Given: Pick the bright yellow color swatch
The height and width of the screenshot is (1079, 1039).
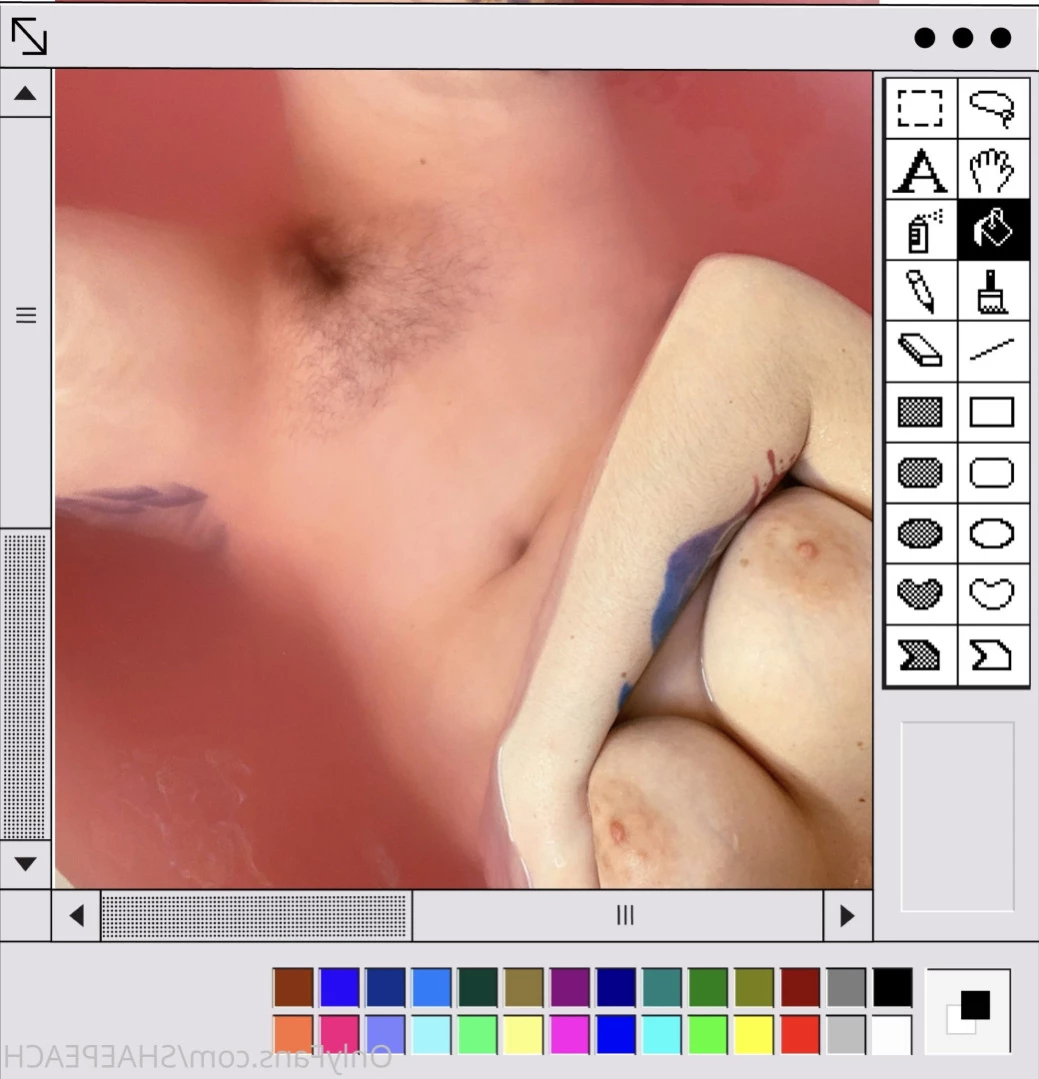Looking at the screenshot, I should pos(754,1034).
